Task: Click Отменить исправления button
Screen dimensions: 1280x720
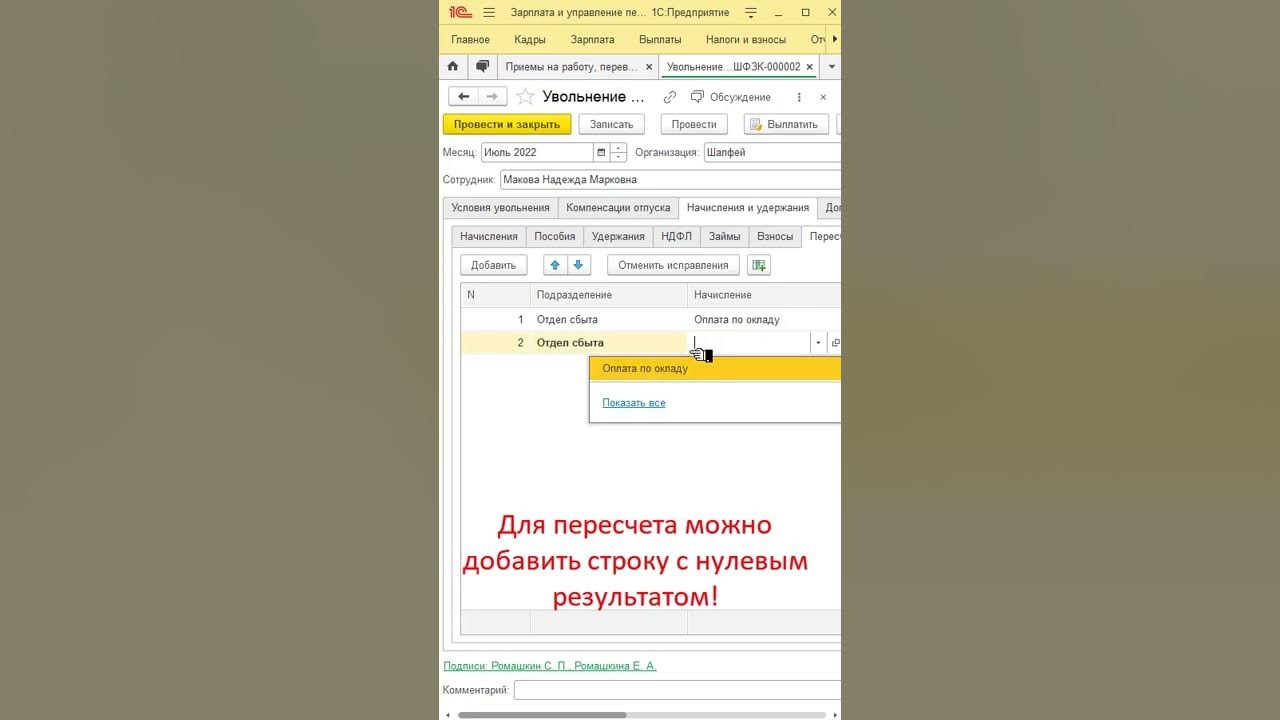Action: 673,265
